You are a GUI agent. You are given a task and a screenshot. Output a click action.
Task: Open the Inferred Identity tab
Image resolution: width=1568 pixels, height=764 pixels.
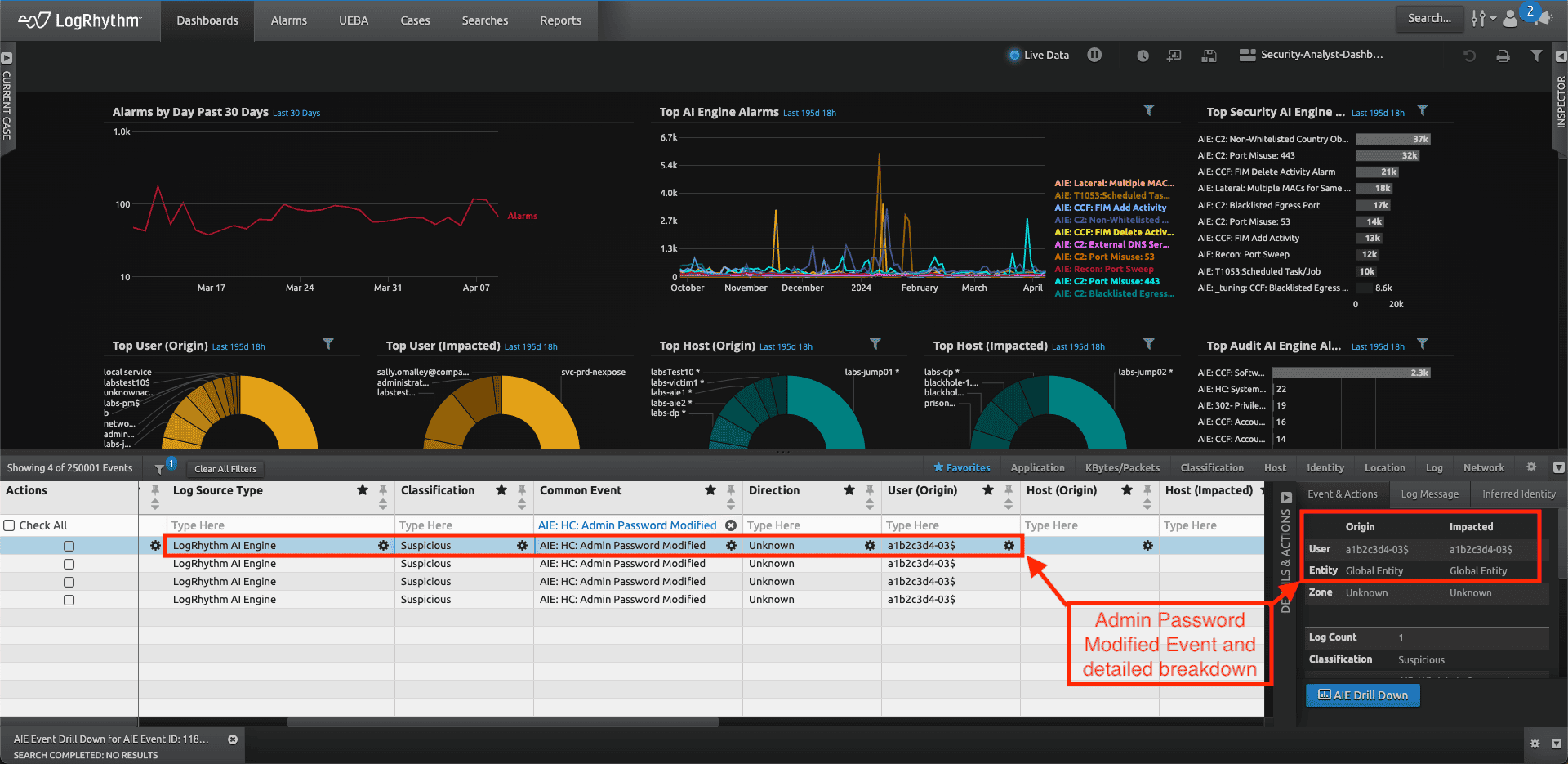click(1518, 494)
